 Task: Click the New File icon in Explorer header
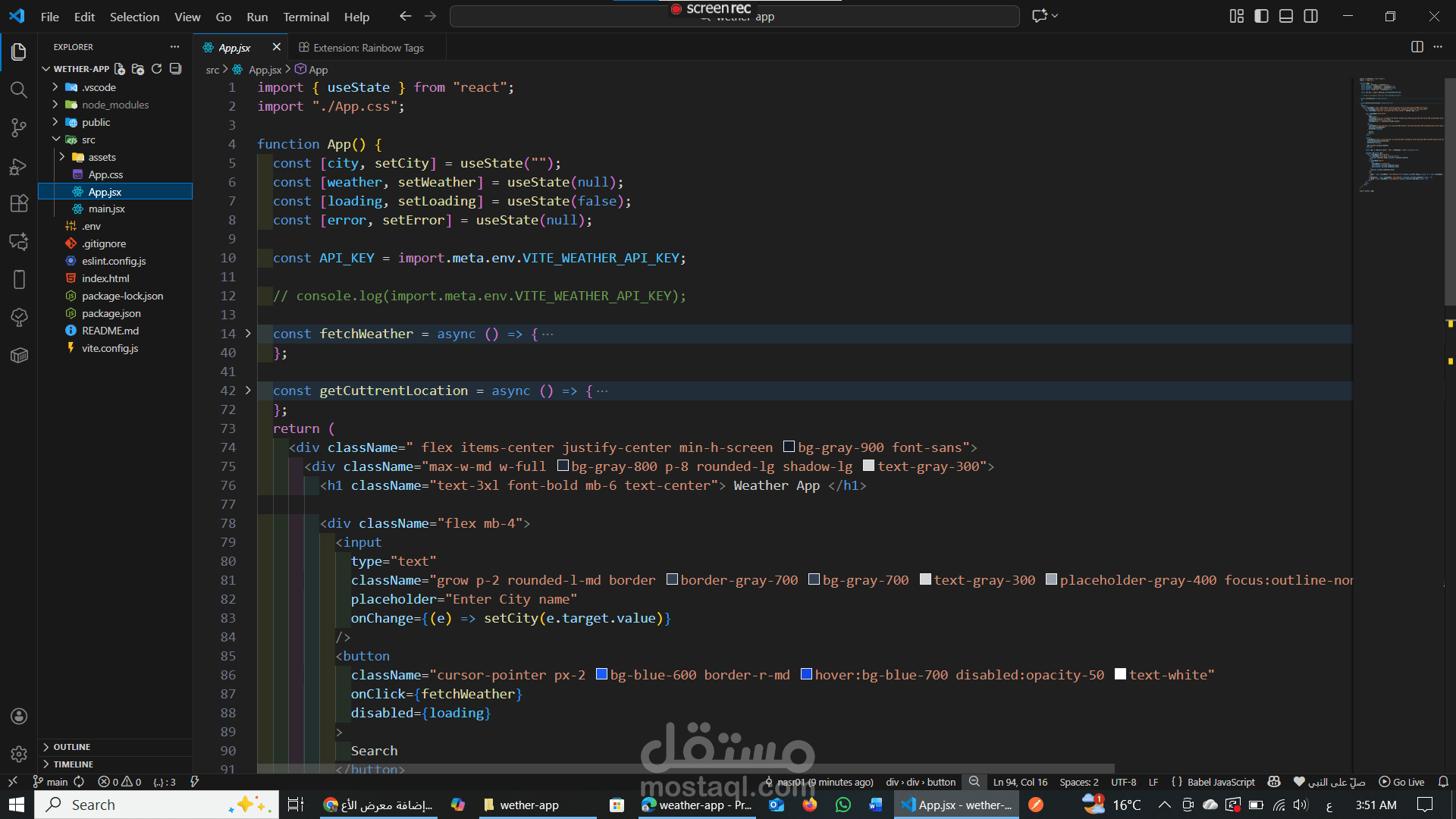120,69
